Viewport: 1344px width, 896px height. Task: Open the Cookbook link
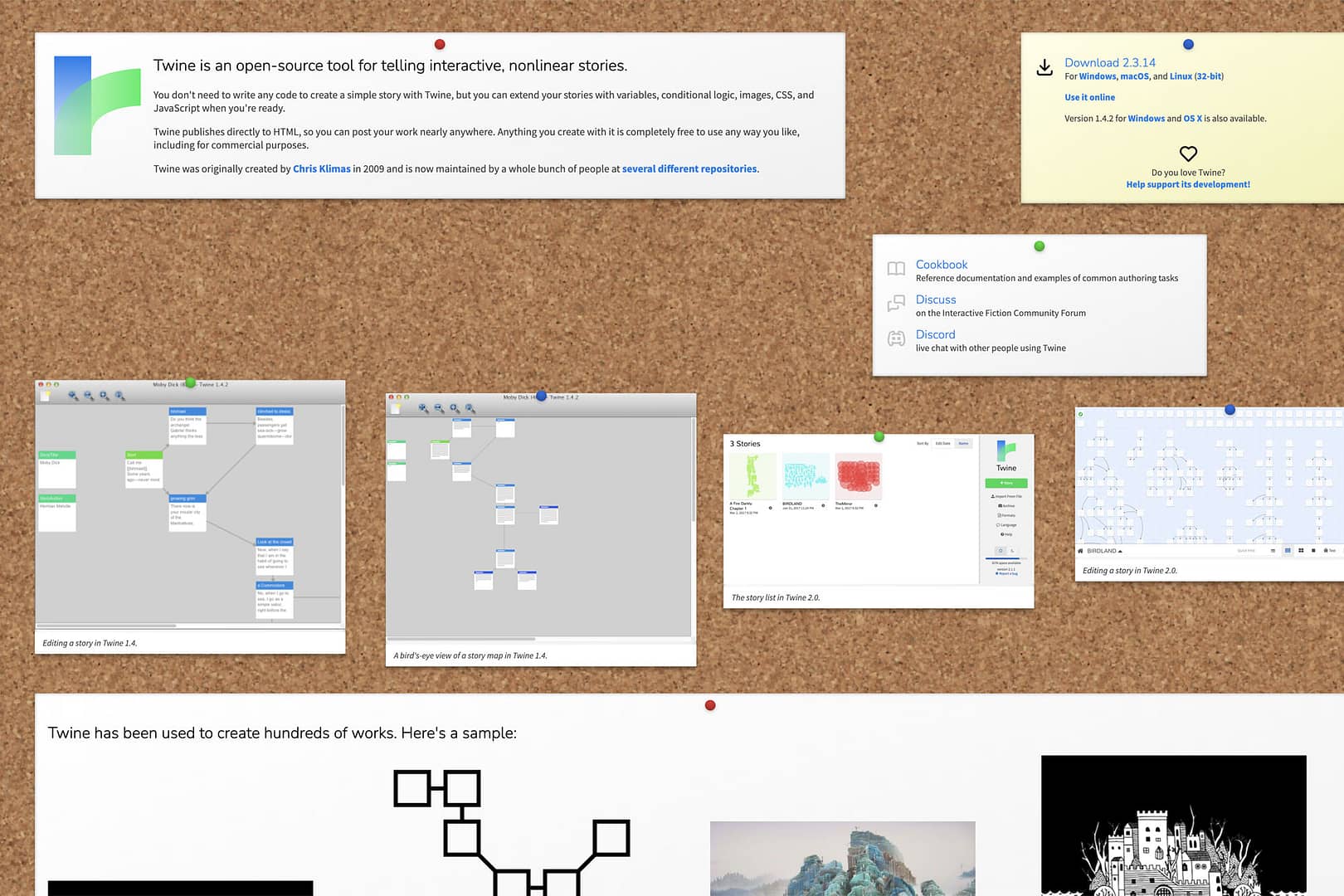click(942, 265)
